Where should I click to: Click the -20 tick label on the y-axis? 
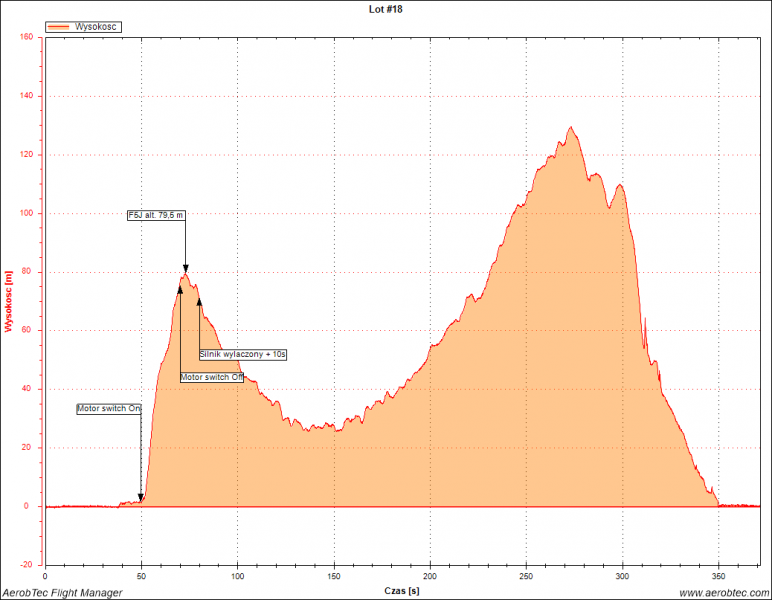[x=27, y=565]
